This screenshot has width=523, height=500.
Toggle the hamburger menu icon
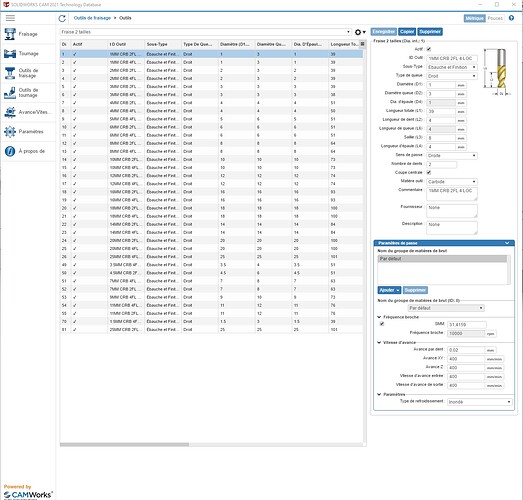tap(10, 18)
